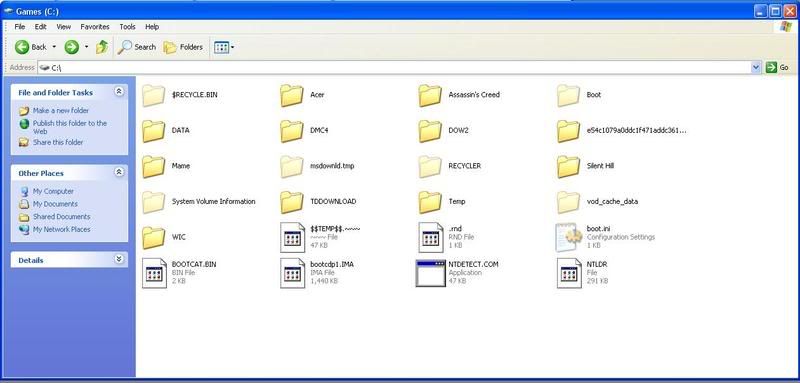Select the e54c1079a0ddc1f471addc361 folder icon
The width and height of the screenshot is (800, 383).
[568, 131]
